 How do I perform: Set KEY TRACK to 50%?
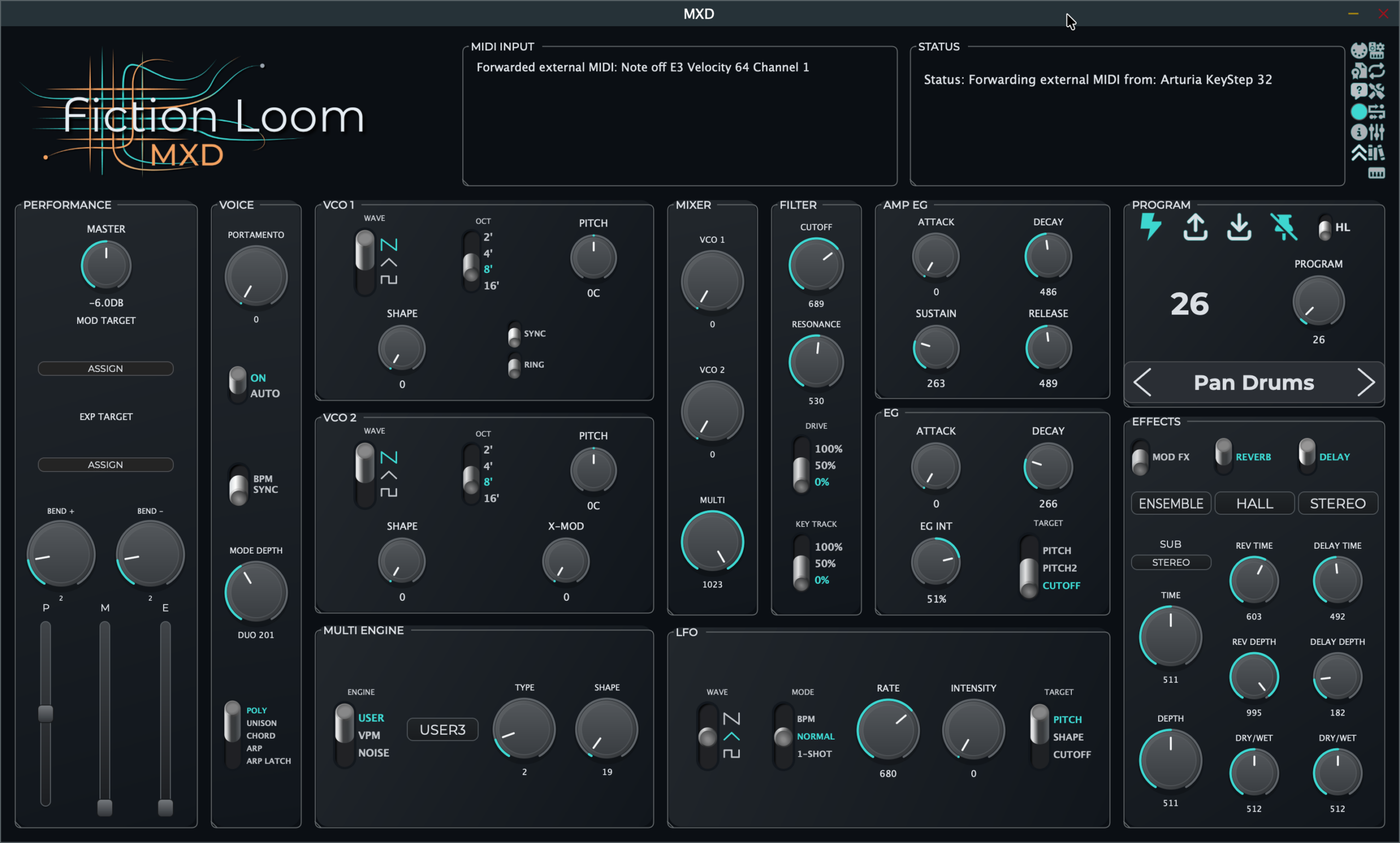click(x=825, y=563)
